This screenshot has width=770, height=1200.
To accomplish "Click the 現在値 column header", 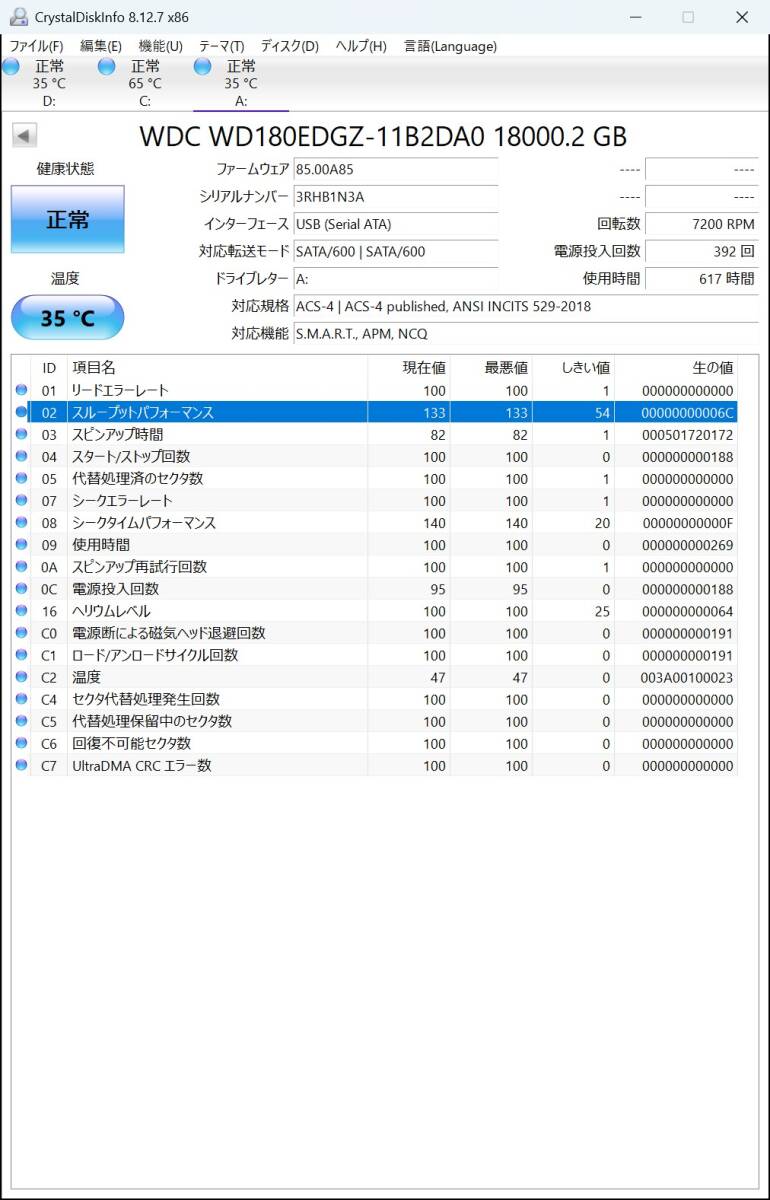I will tap(408, 368).
